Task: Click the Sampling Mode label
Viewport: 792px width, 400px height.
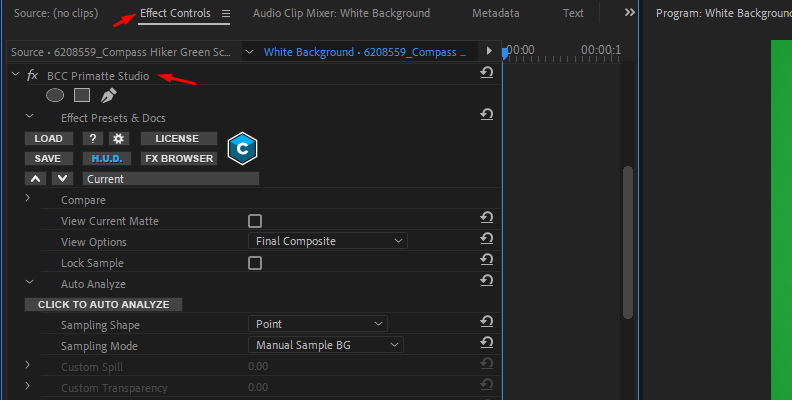Action: click(99, 346)
